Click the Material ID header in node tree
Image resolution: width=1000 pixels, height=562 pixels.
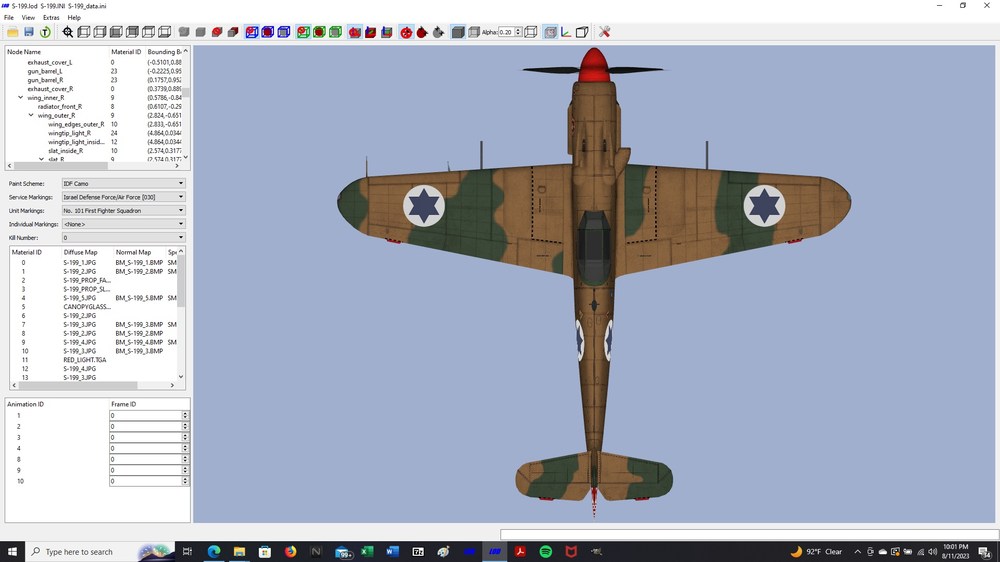126,52
